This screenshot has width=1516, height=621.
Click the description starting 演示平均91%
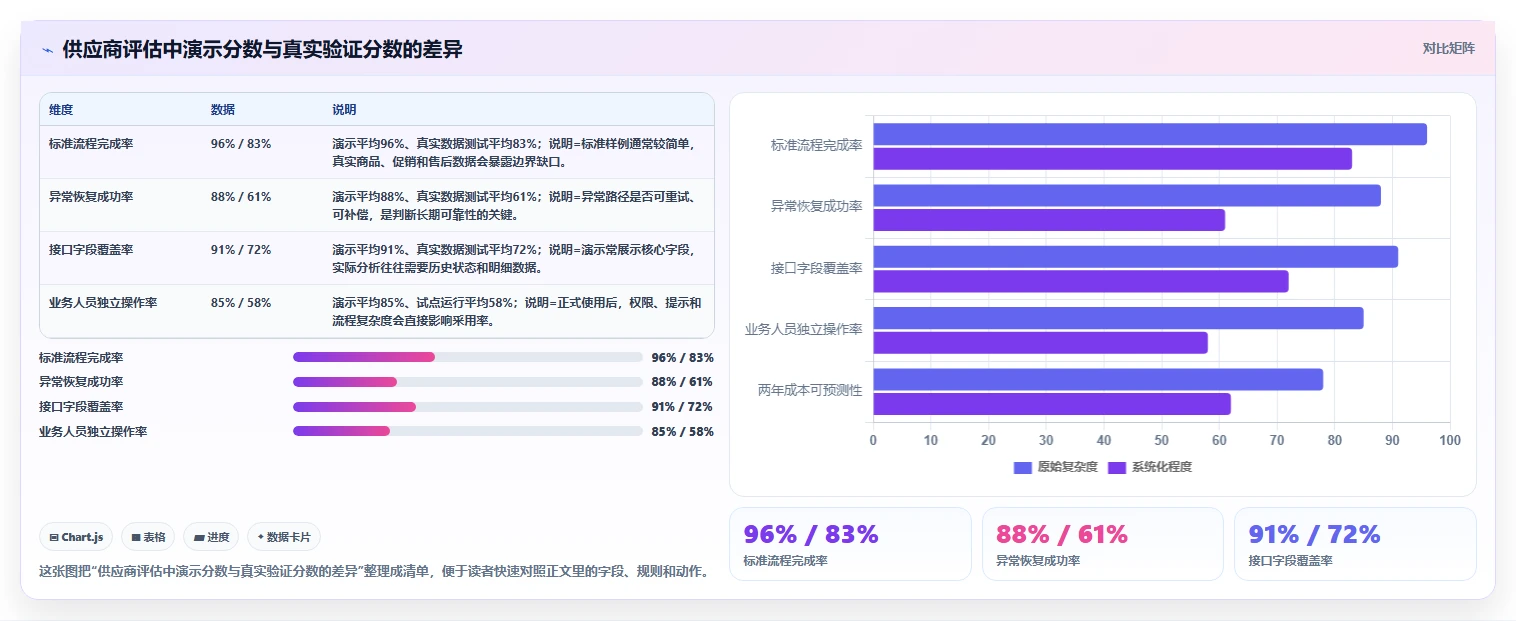[517, 259]
